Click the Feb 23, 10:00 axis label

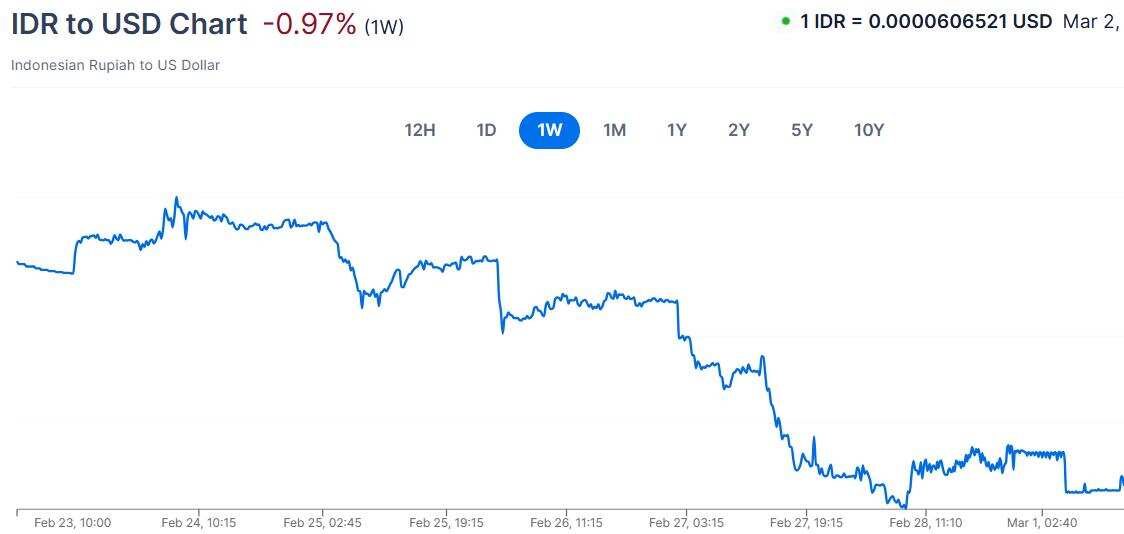click(72, 522)
